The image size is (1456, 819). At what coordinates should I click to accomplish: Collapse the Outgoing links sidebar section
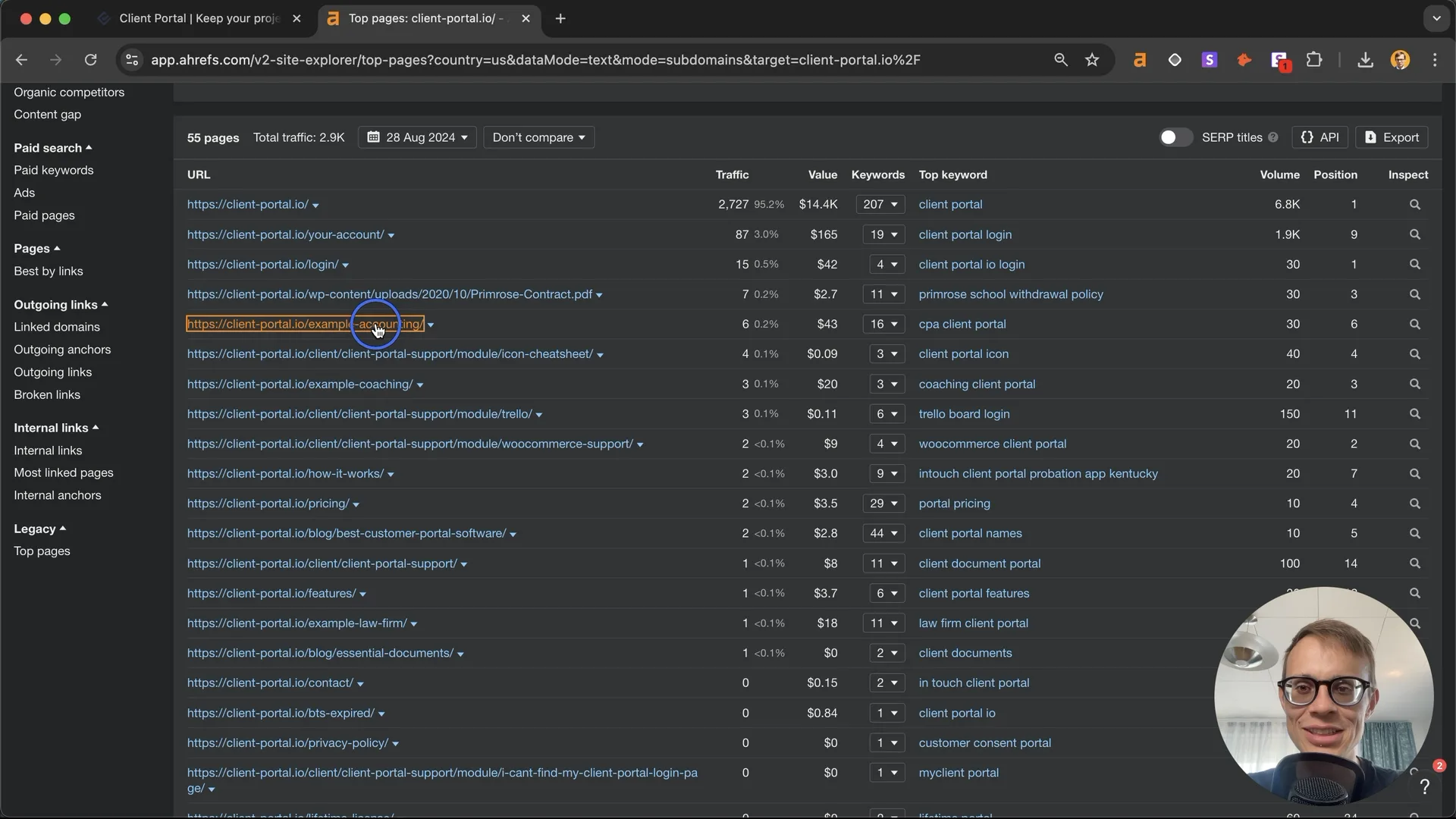[61, 305]
